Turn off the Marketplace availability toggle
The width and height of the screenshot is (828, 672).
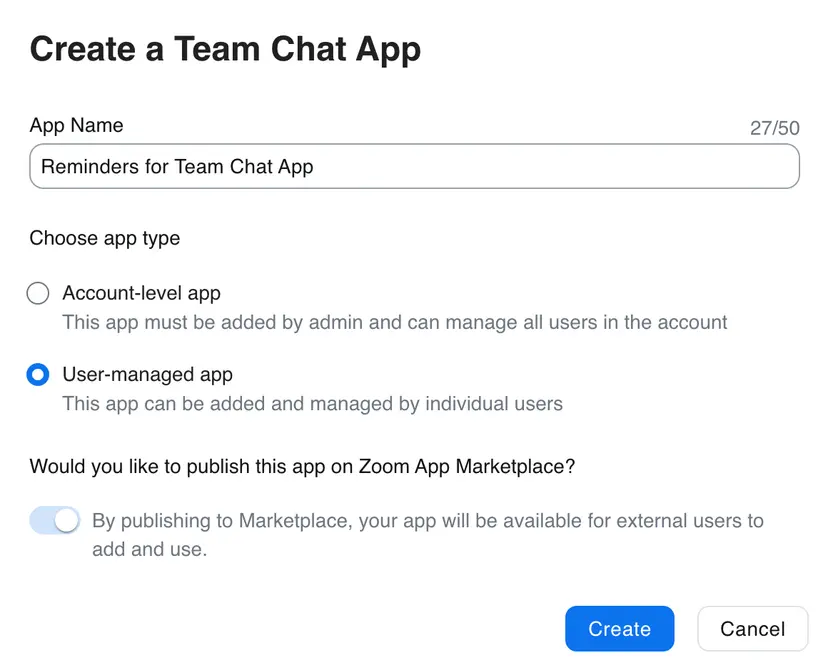(x=54, y=520)
